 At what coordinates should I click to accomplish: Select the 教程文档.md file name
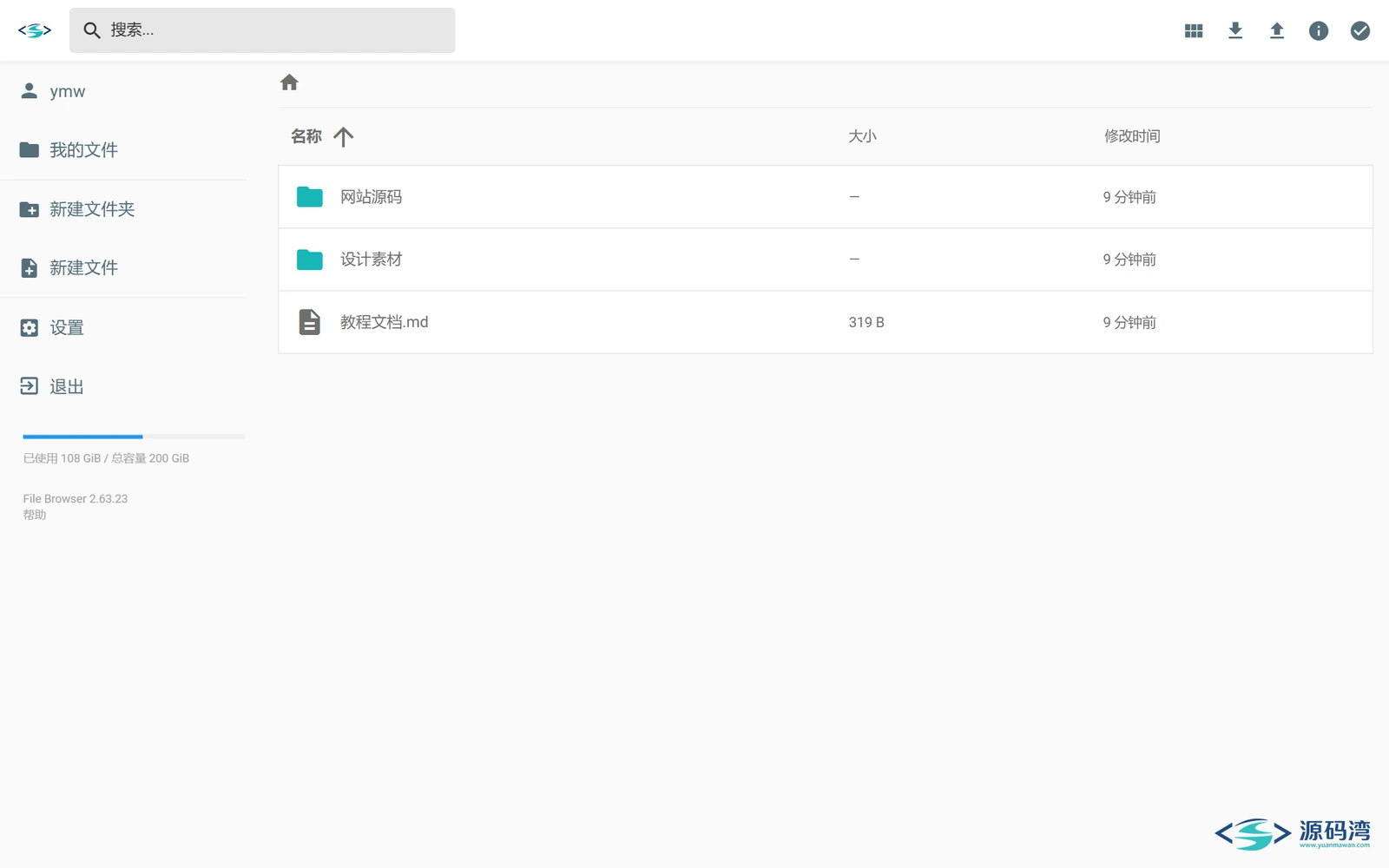pos(384,322)
